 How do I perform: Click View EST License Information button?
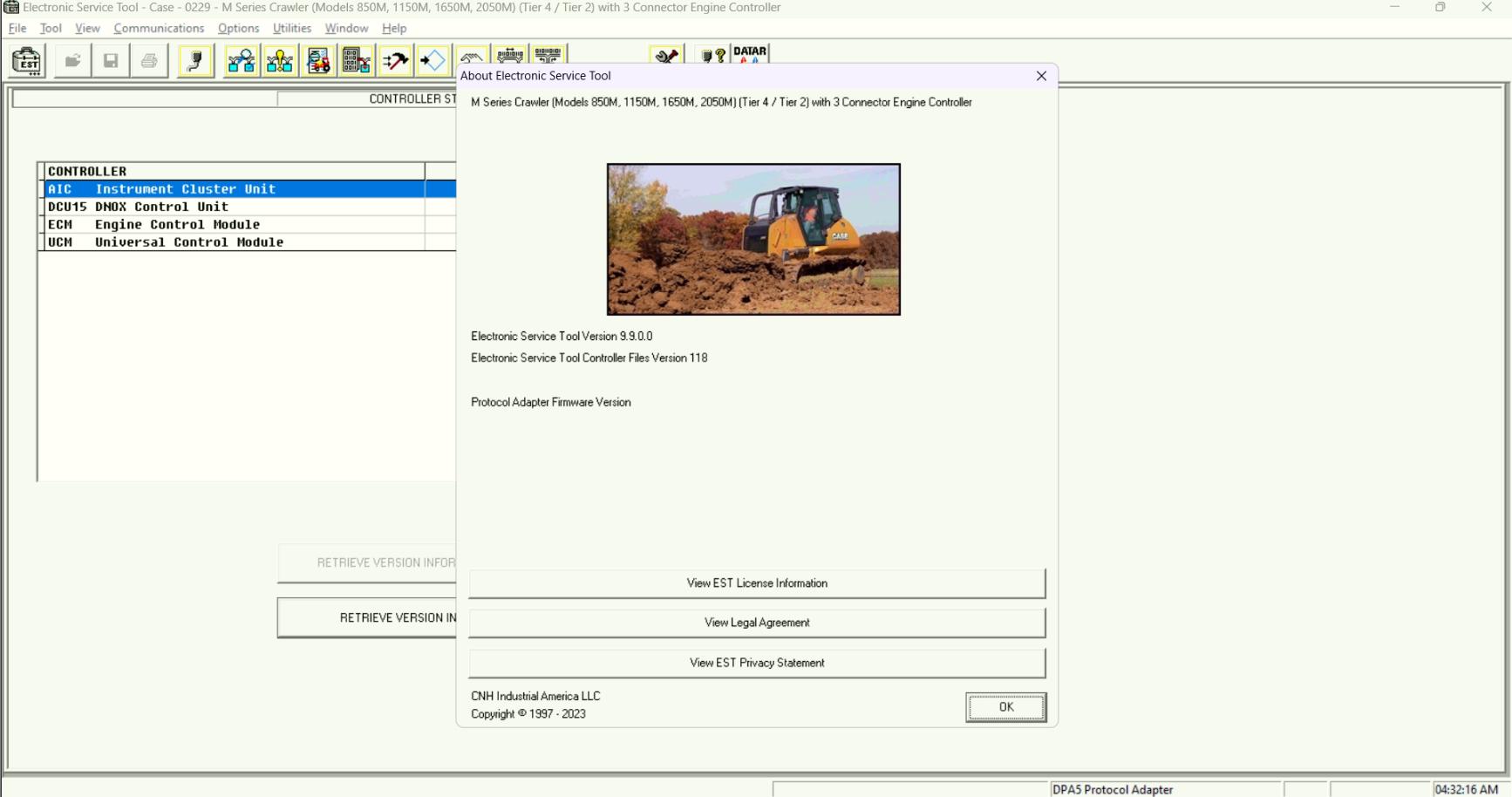(x=757, y=583)
